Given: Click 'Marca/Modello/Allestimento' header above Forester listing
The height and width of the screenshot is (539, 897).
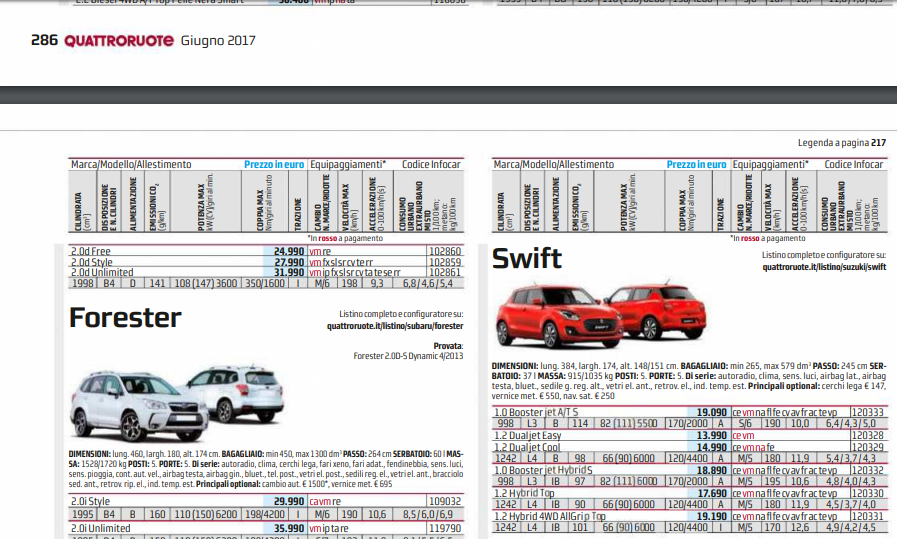Looking at the screenshot, I should click(x=131, y=164).
